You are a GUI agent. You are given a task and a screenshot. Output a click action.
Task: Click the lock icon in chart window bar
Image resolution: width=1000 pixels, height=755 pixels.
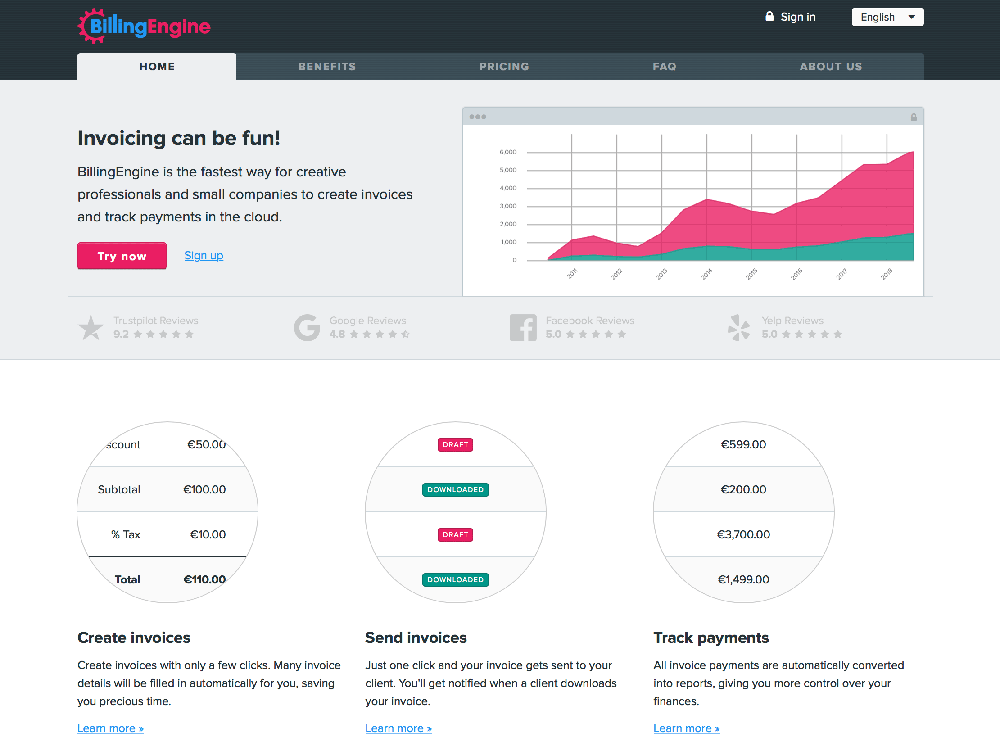tap(913, 117)
